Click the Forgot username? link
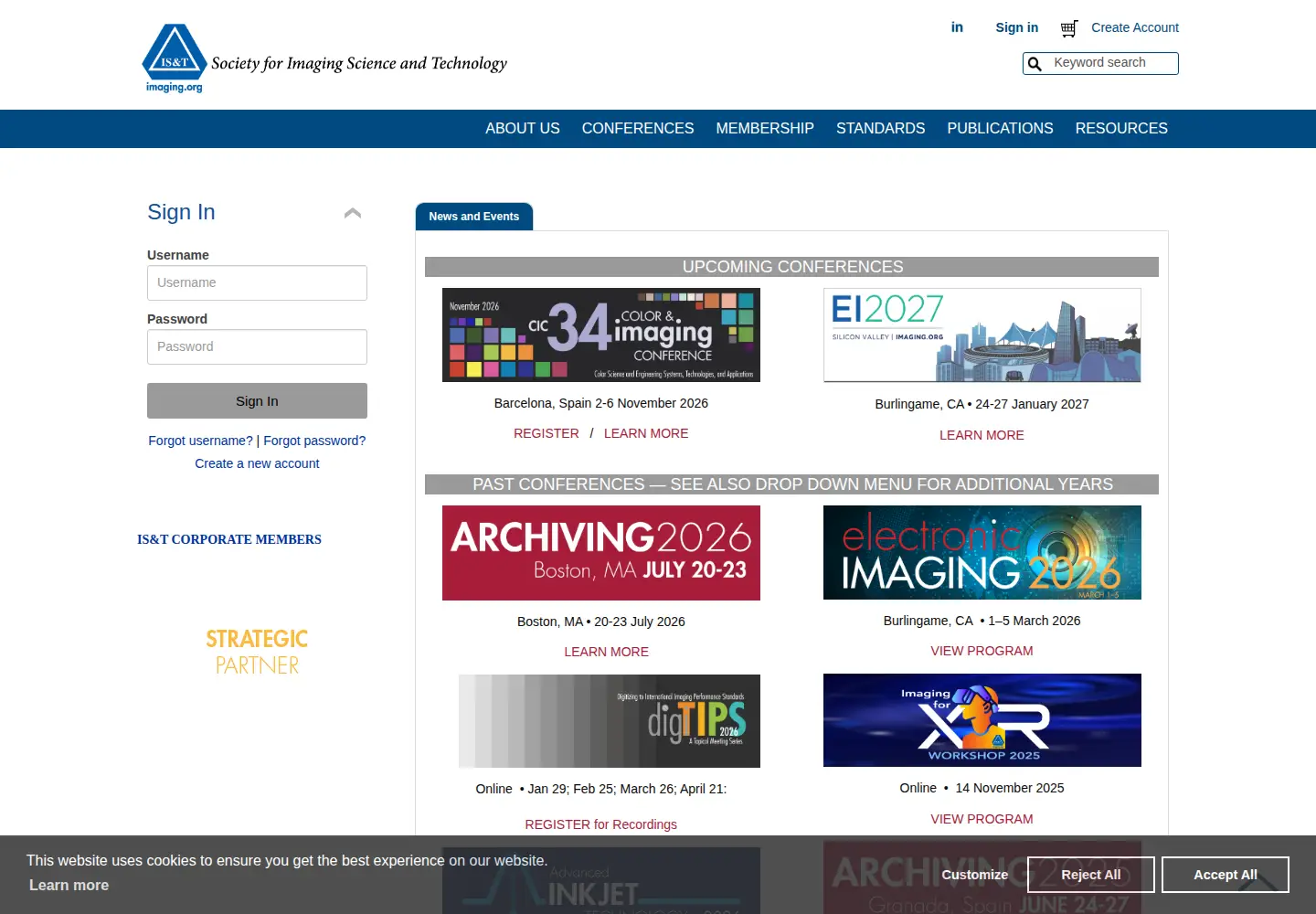 click(201, 441)
